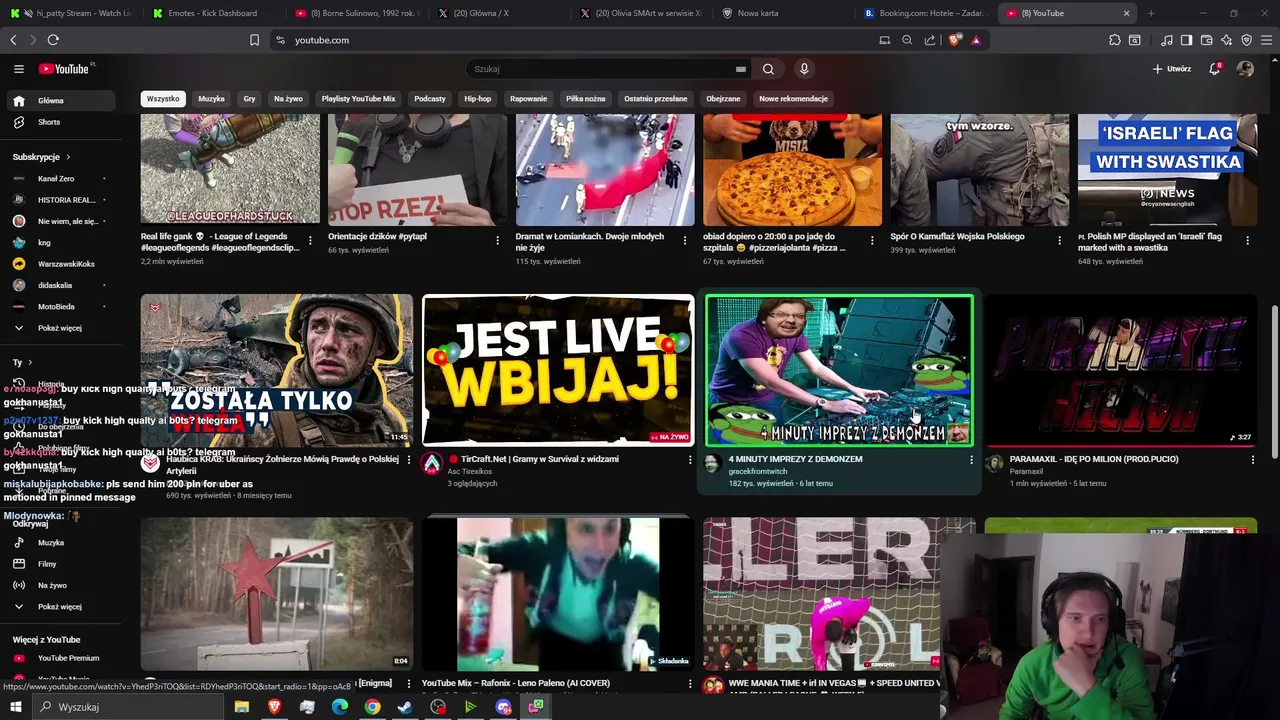Open the Leo AI sparkle icon
Screen dimensions: 1280x720
[1227, 40]
